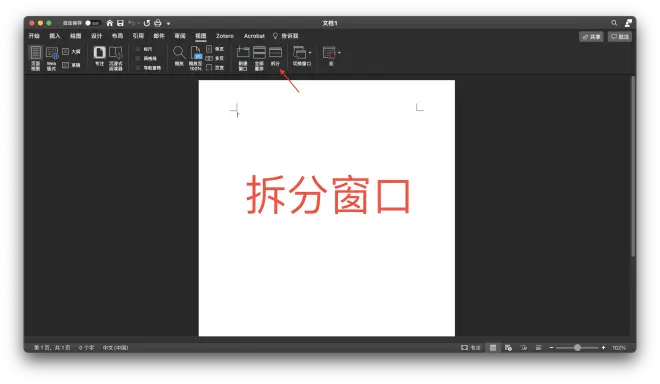Open the 审阅 (Review) ribbon tab
Viewport: 660px width, 384px height.
180,36
